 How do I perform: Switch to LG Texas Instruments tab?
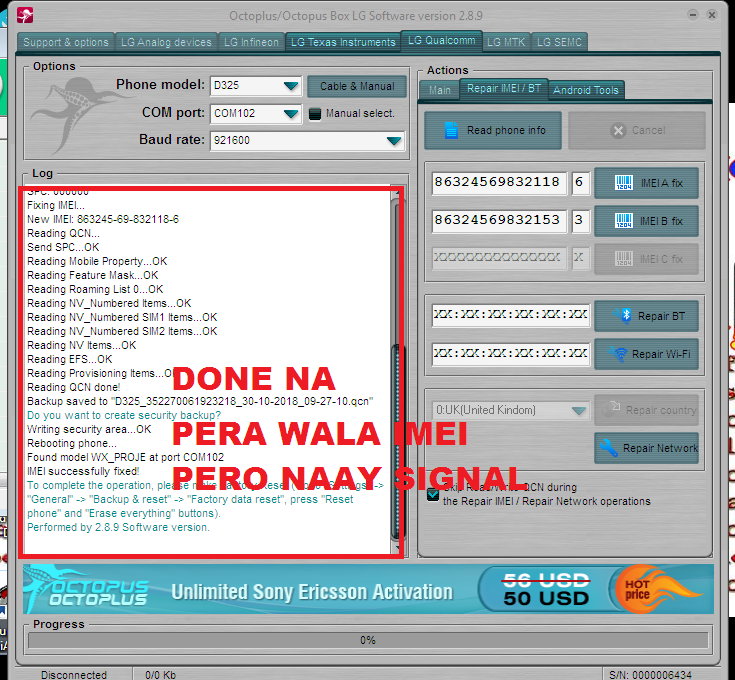tap(343, 42)
